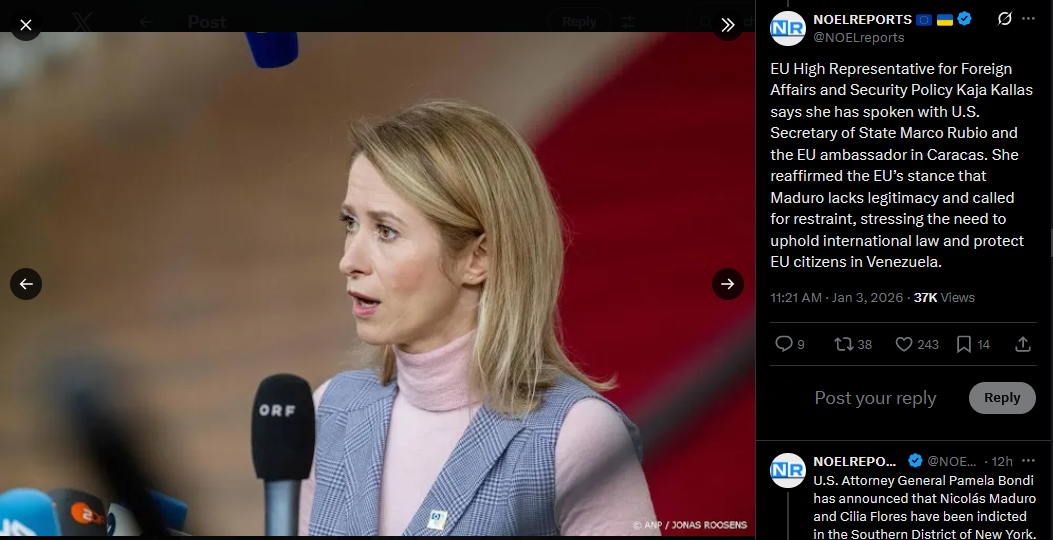Go to next image arrow

728,284
